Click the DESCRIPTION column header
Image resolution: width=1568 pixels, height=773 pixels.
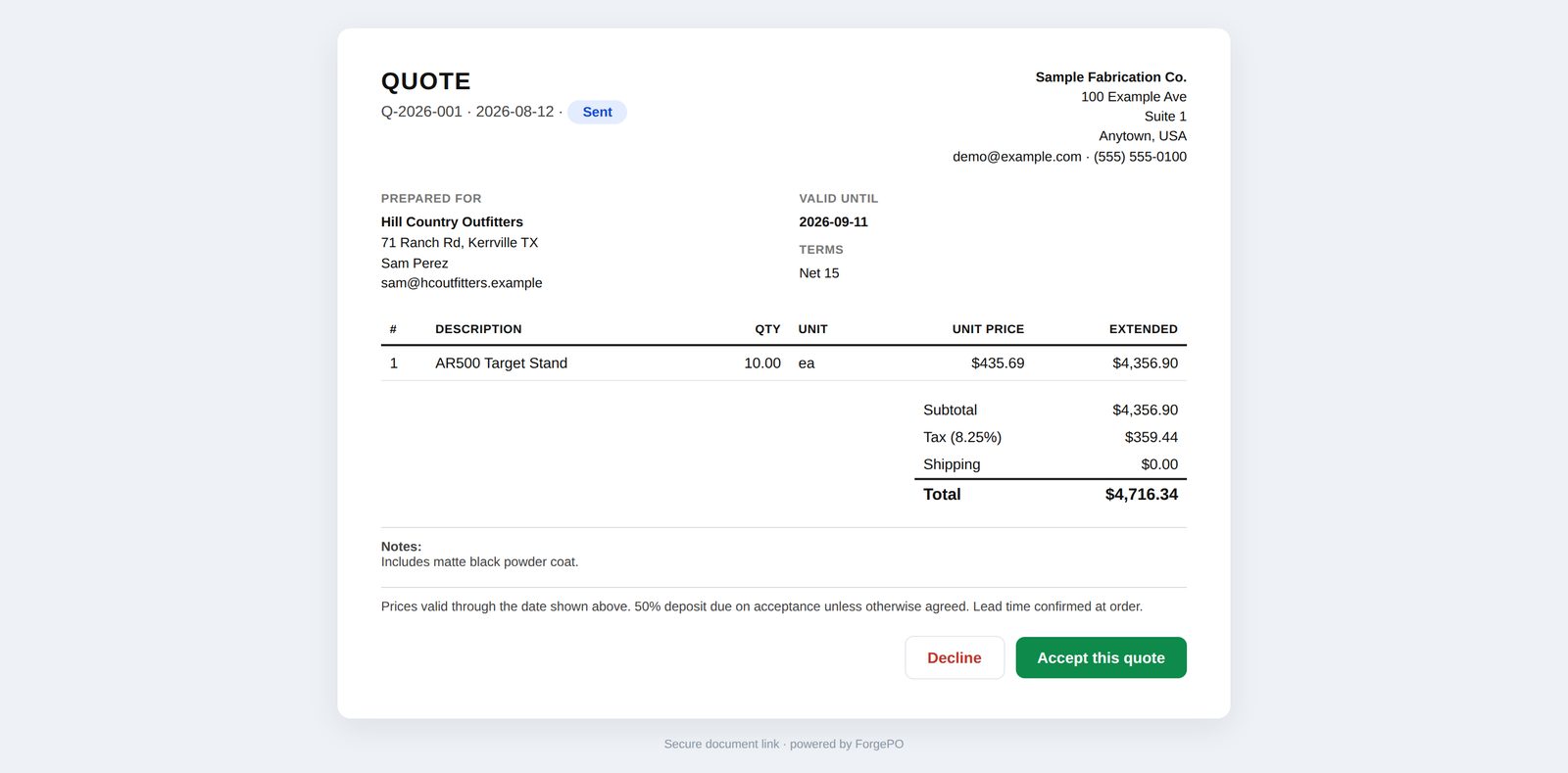click(478, 329)
